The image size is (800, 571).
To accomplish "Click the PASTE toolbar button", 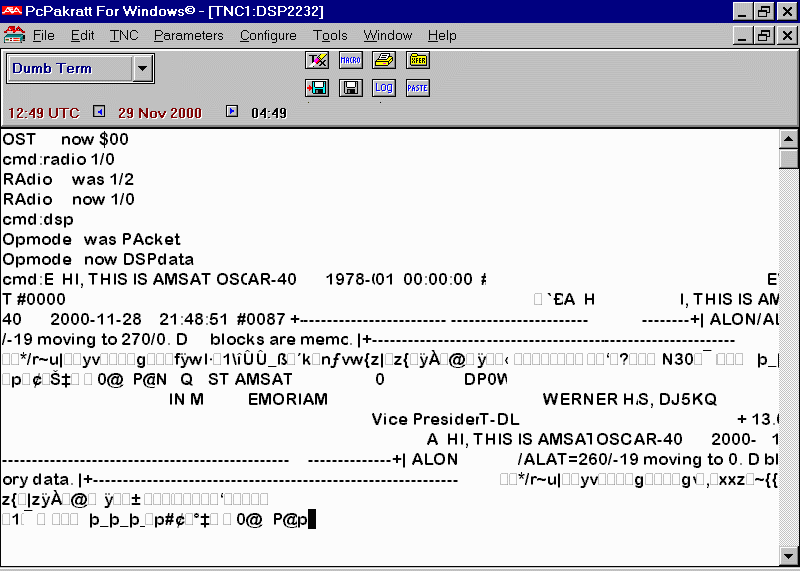I will tap(418, 88).
